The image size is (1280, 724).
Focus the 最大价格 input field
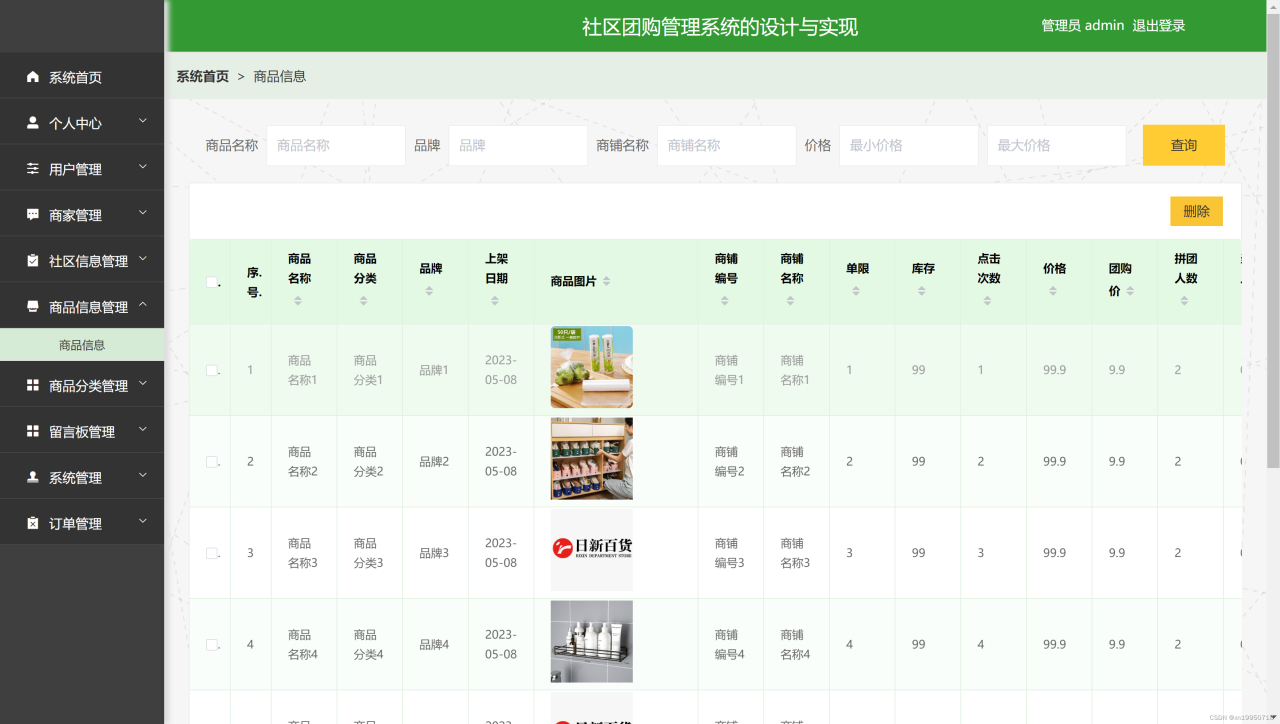1056,145
